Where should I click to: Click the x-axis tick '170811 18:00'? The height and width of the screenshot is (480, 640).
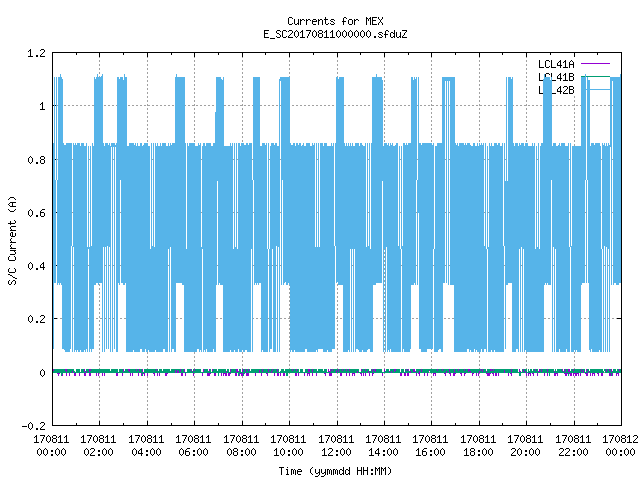tap(478, 446)
